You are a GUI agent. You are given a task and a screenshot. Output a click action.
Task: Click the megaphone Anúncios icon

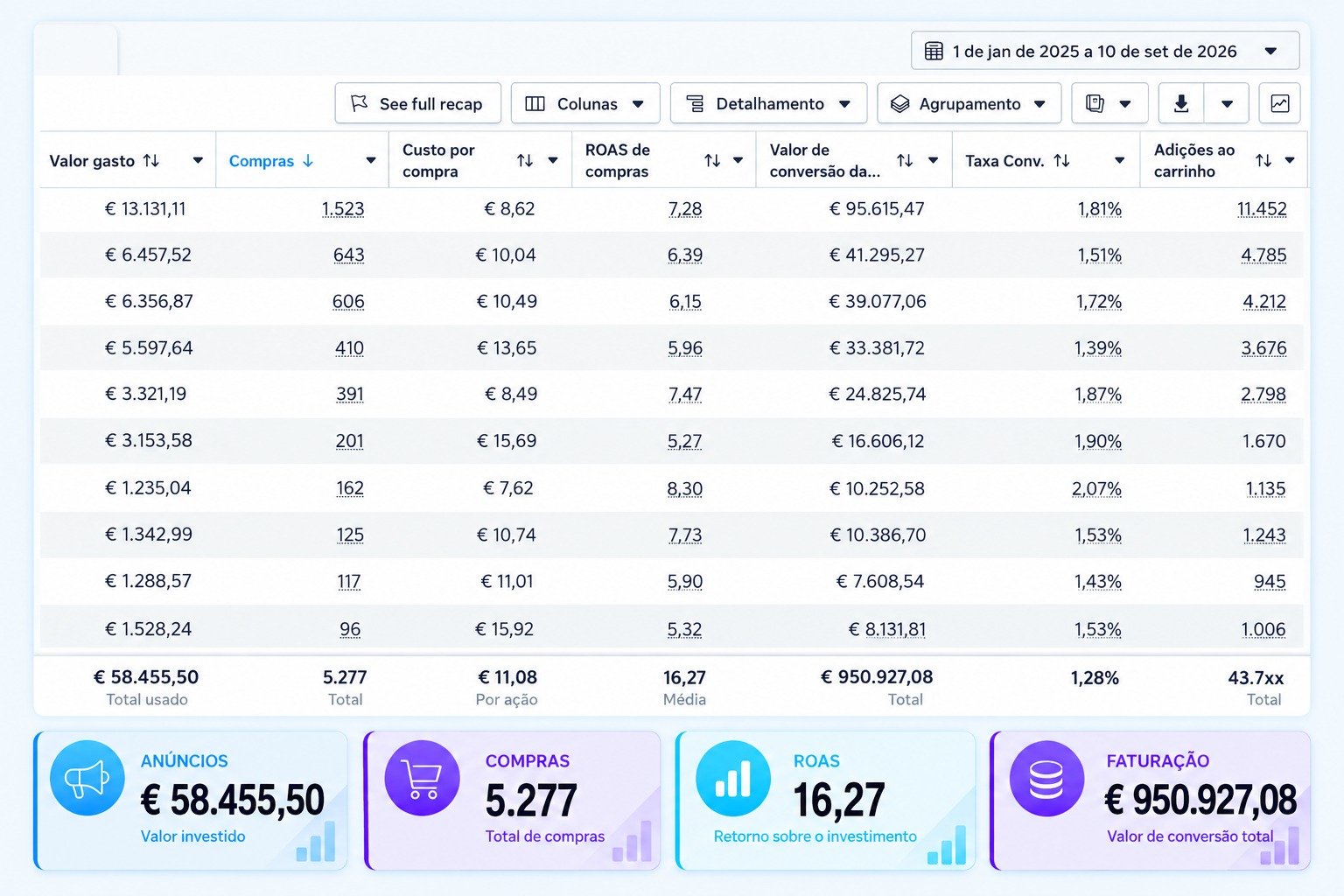(87, 778)
